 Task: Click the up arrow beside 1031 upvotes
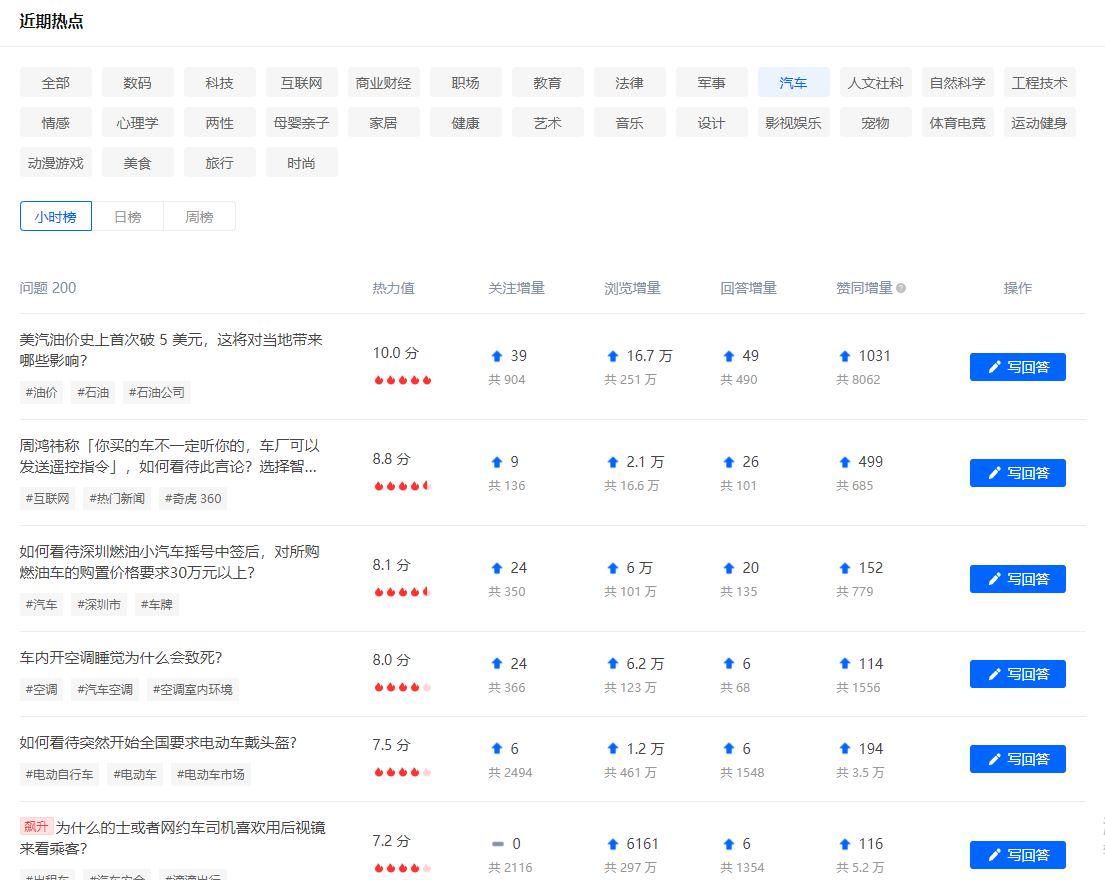coord(845,356)
